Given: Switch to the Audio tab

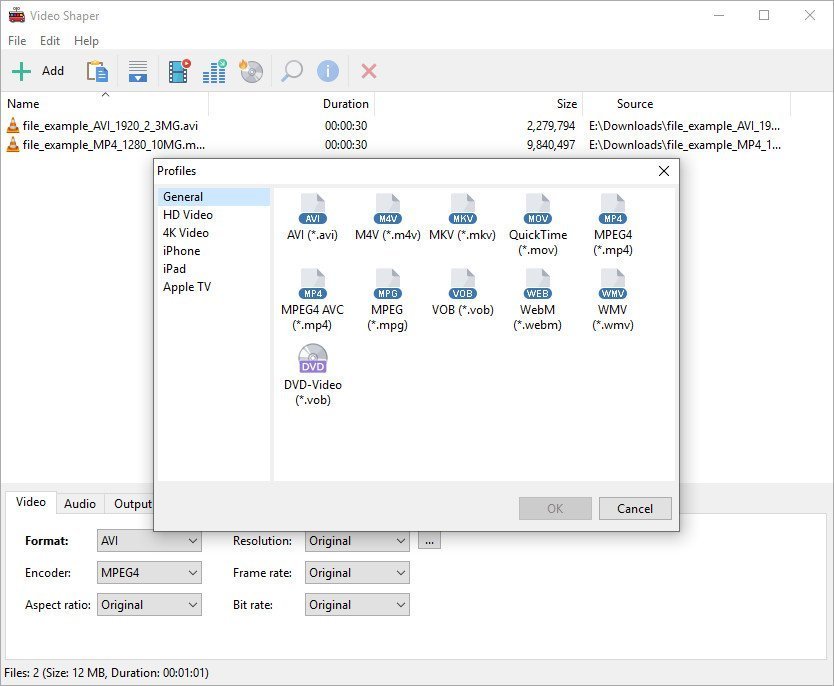Looking at the screenshot, I should [80, 504].
